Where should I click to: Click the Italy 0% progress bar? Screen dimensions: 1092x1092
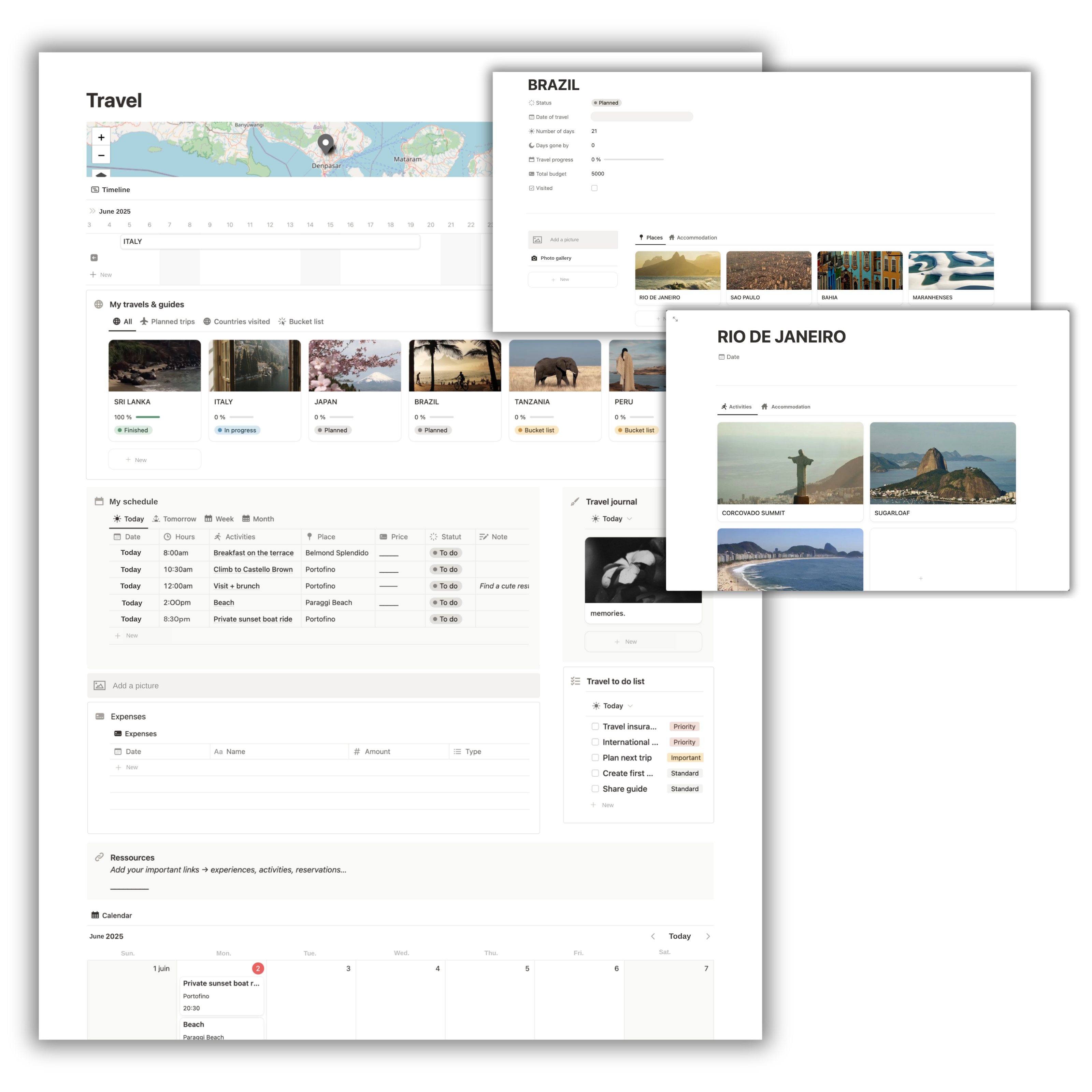(x=241, y=417)
